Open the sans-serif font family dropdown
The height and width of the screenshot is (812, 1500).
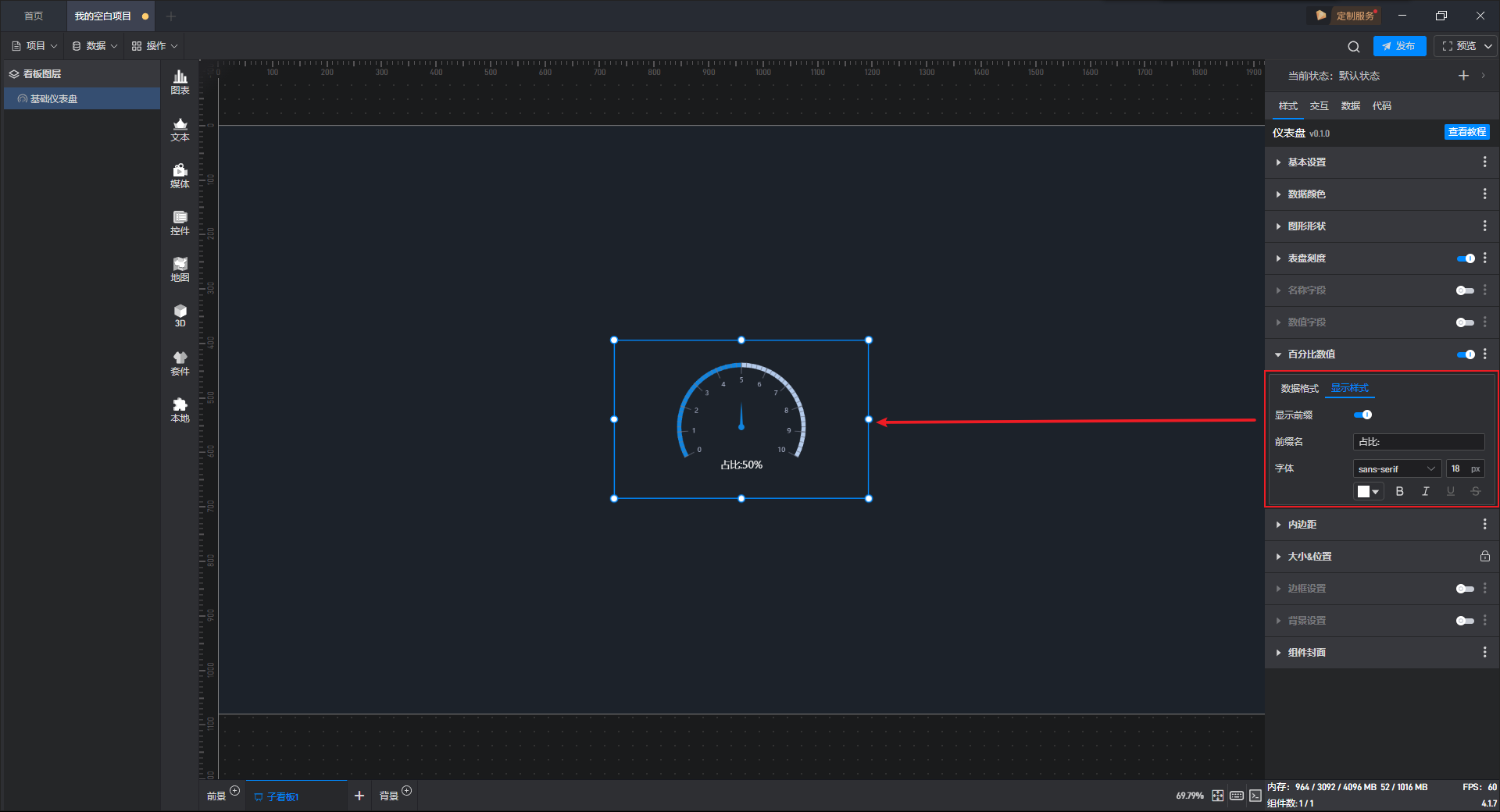[x=1397, y=468]
